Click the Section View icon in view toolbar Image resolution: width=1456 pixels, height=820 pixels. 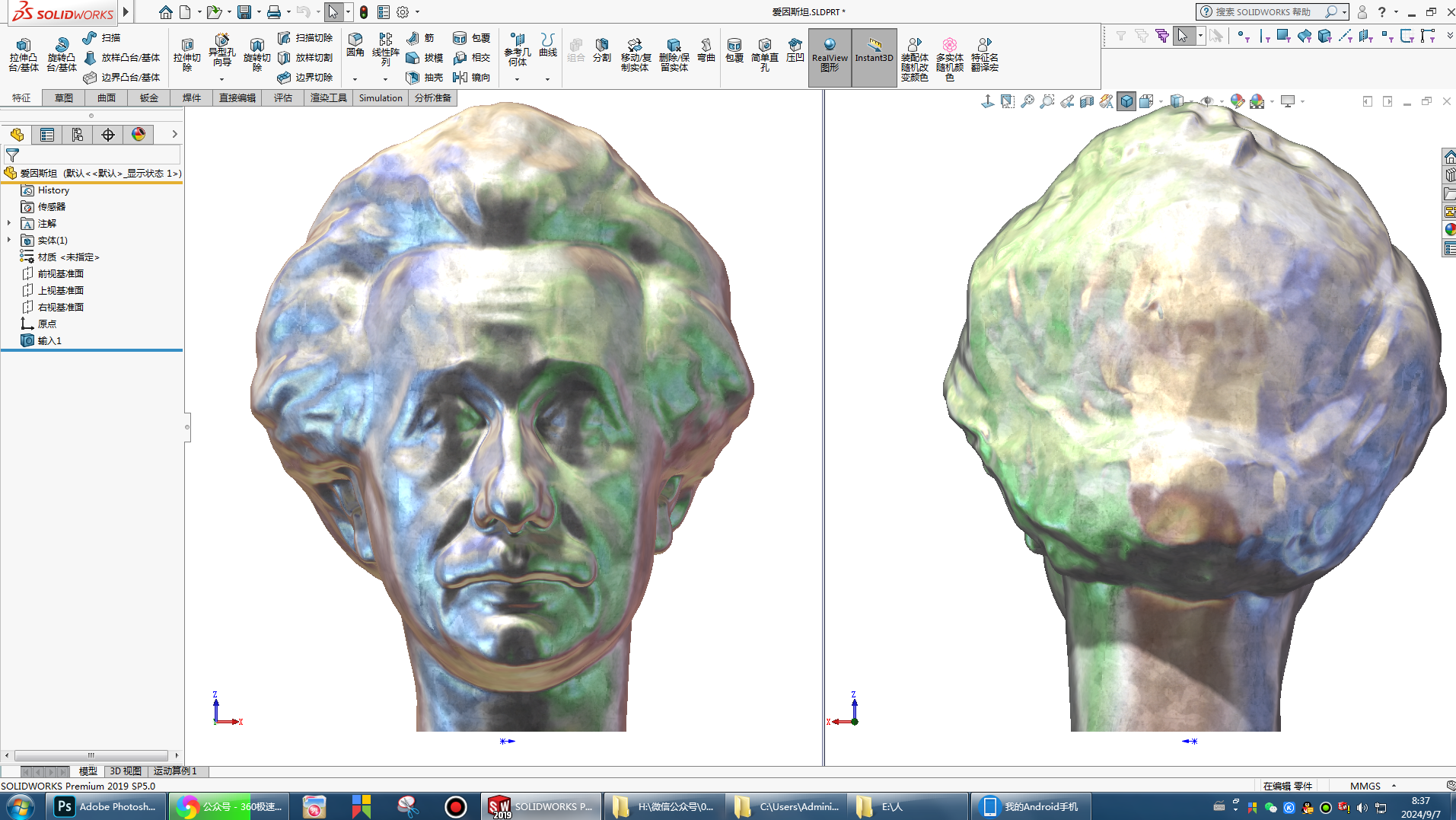[1087, 101]
